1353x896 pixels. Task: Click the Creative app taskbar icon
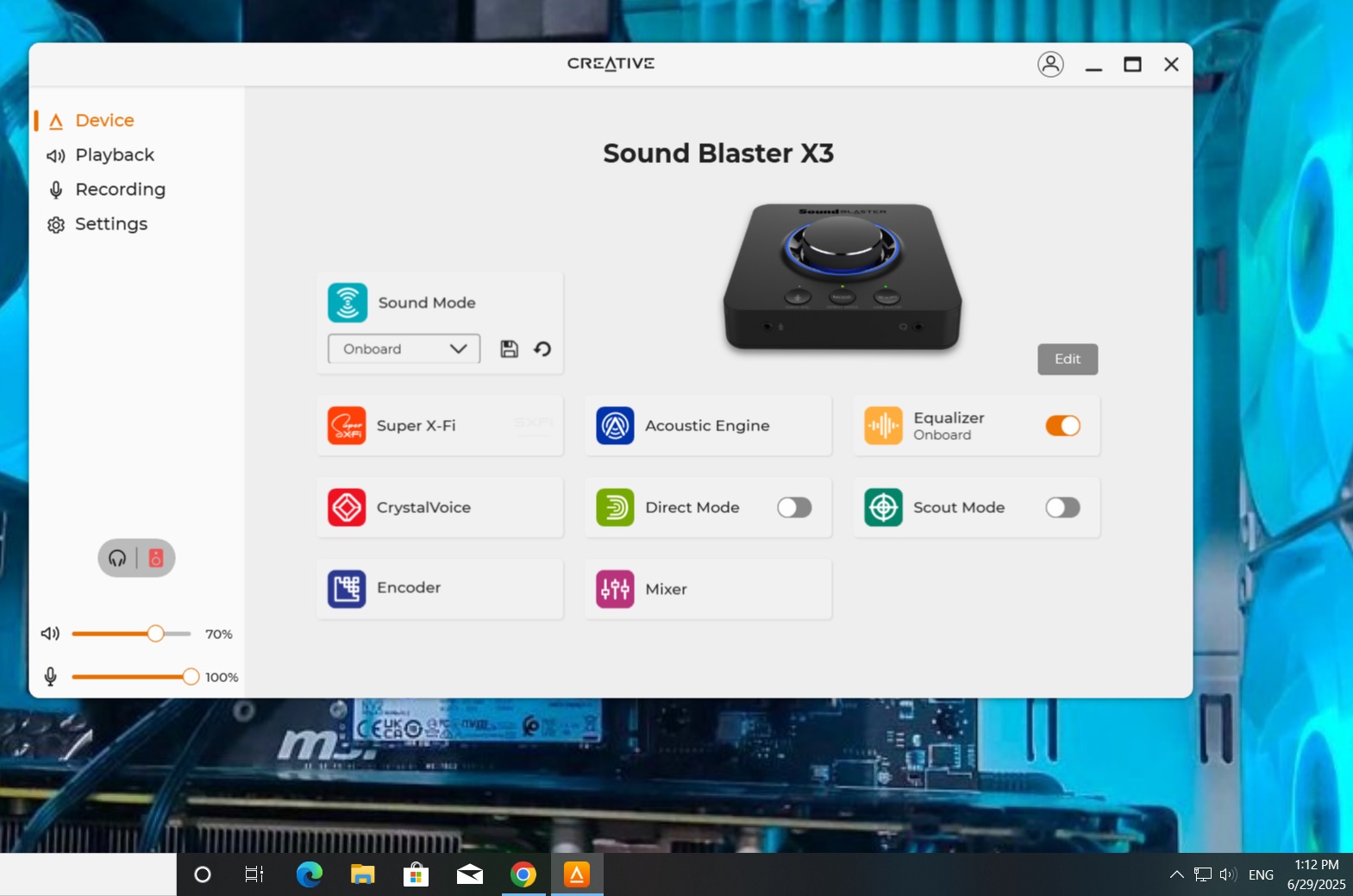577,874
